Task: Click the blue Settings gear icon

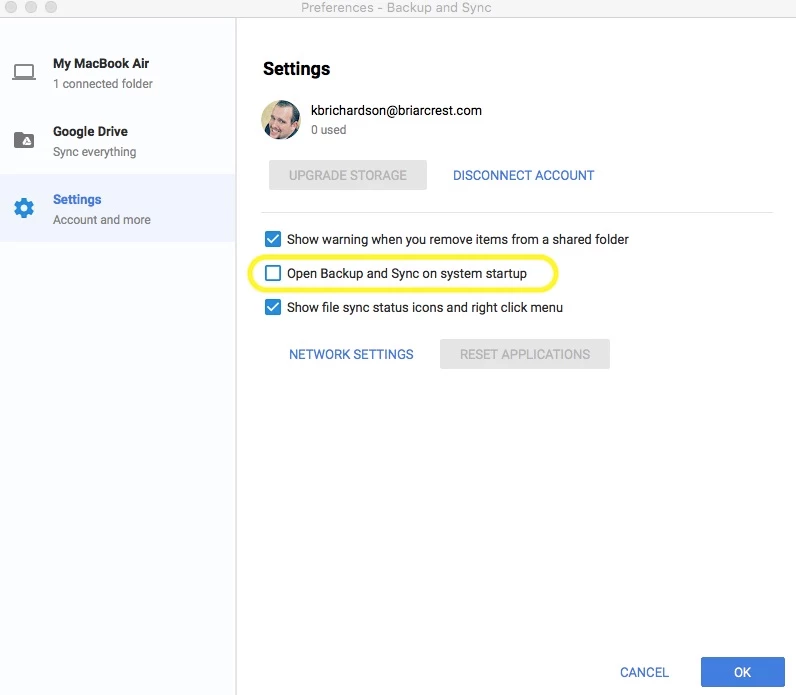Action: (x=24, y=208)
